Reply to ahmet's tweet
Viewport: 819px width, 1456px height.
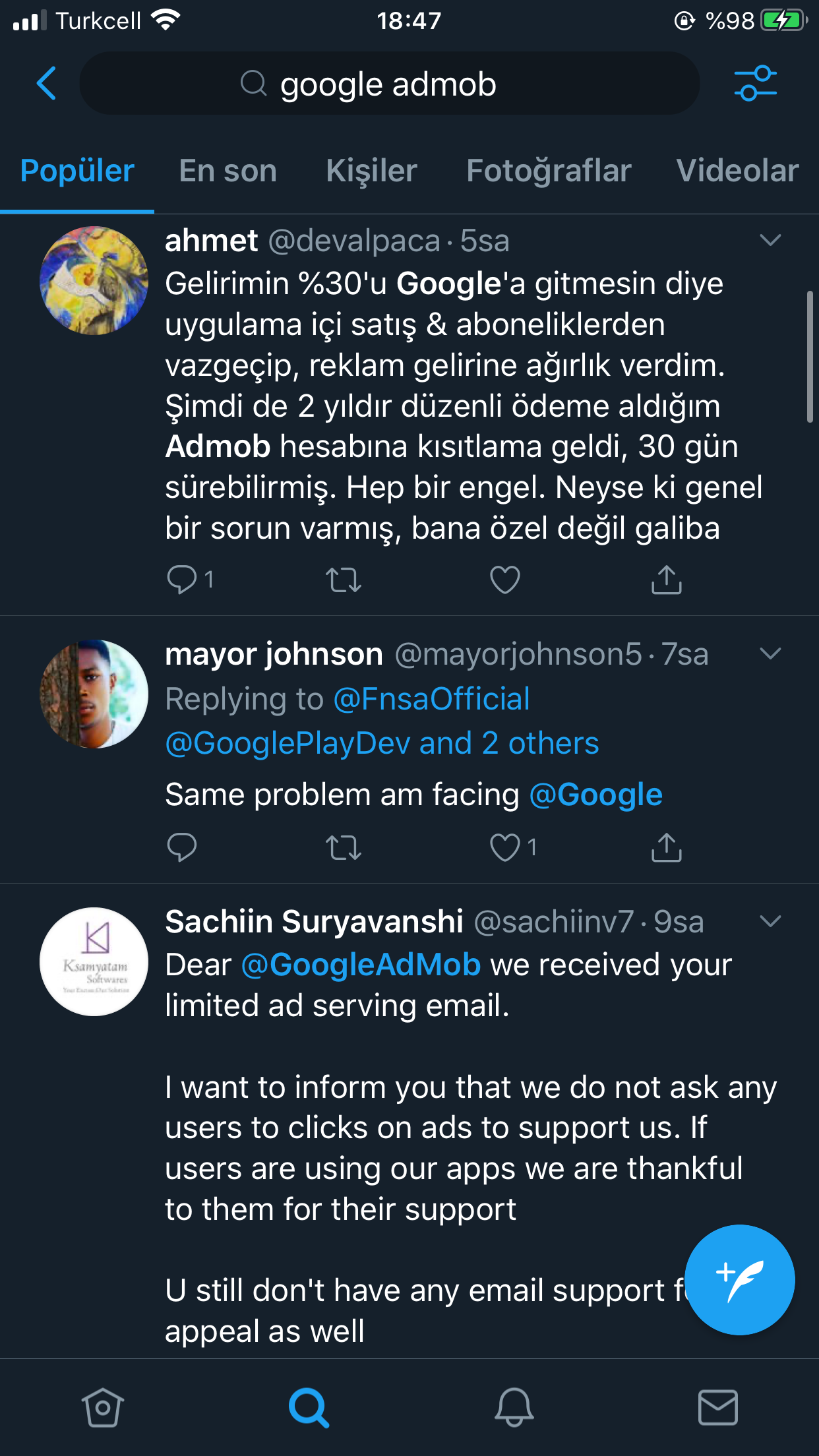(181, 580)
